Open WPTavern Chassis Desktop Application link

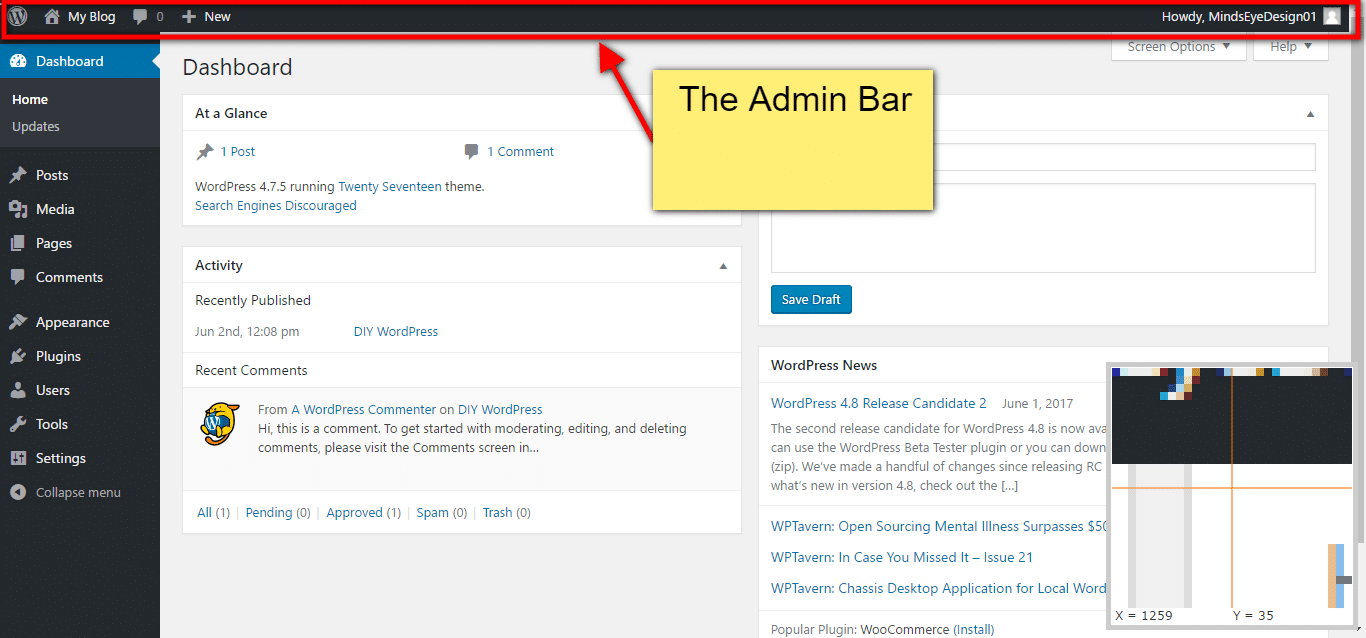(x=939, y=588)
